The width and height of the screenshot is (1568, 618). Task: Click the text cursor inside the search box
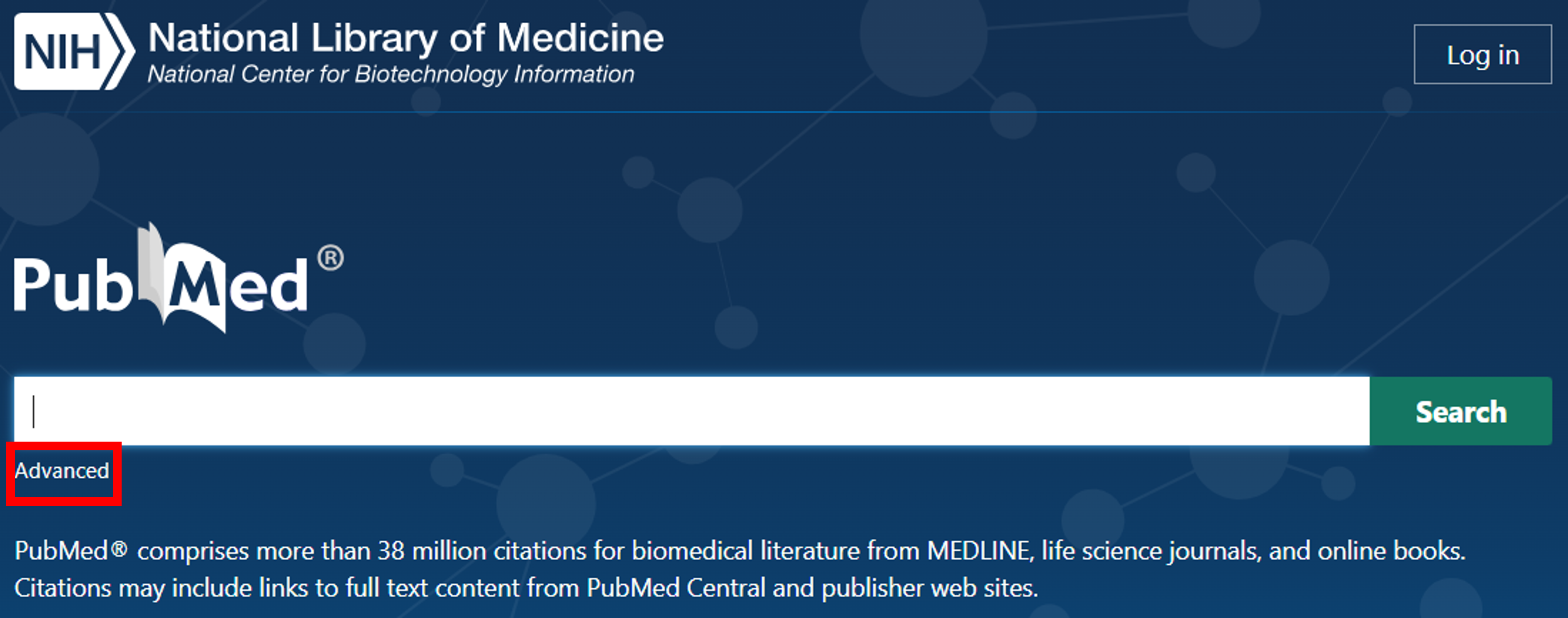click(34, 412)
